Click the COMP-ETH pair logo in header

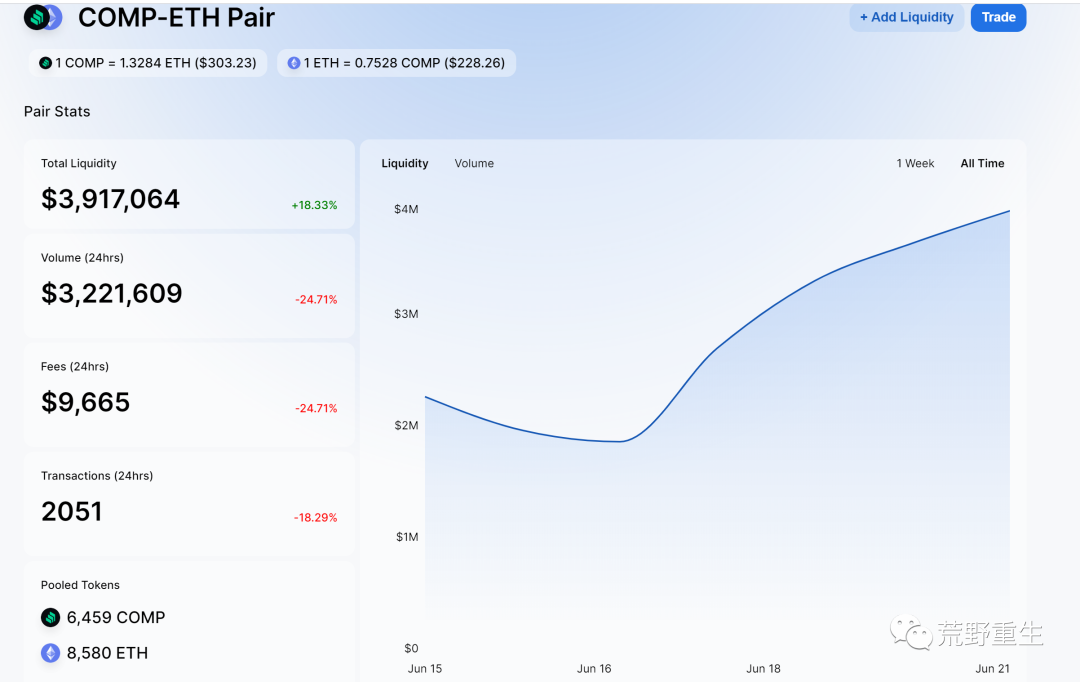43,17
